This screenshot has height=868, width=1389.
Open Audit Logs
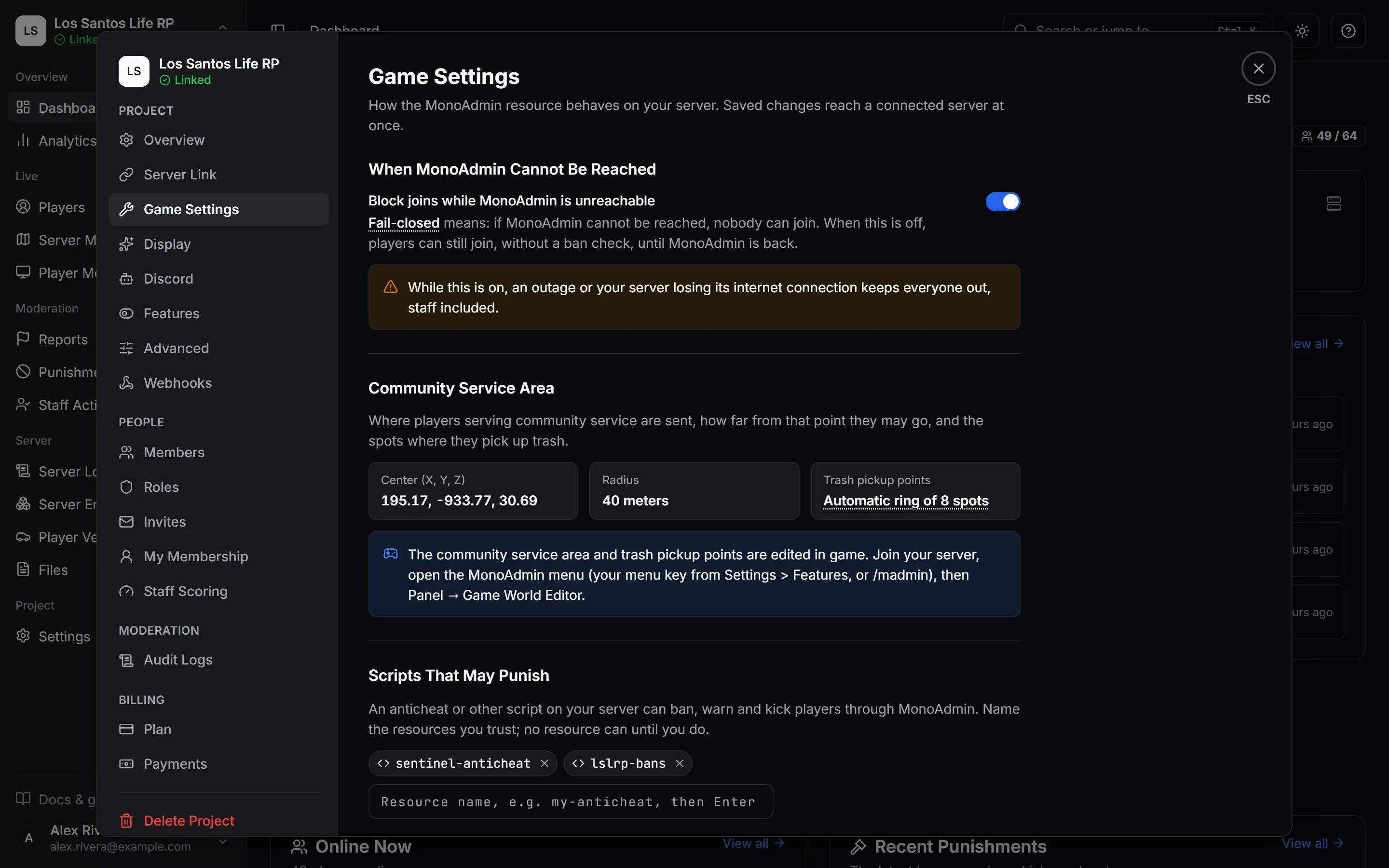pos(218,660)
